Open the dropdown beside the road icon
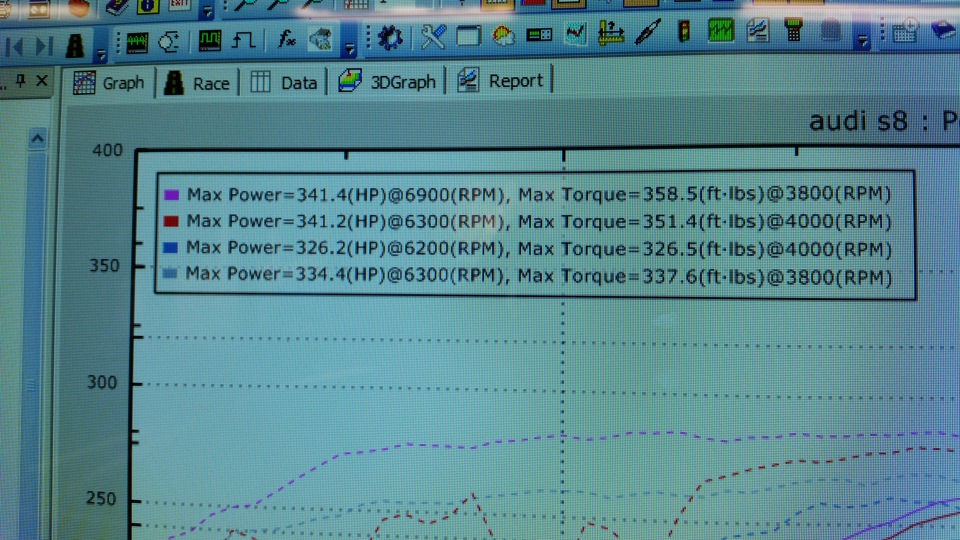 (x=101, y=54)
